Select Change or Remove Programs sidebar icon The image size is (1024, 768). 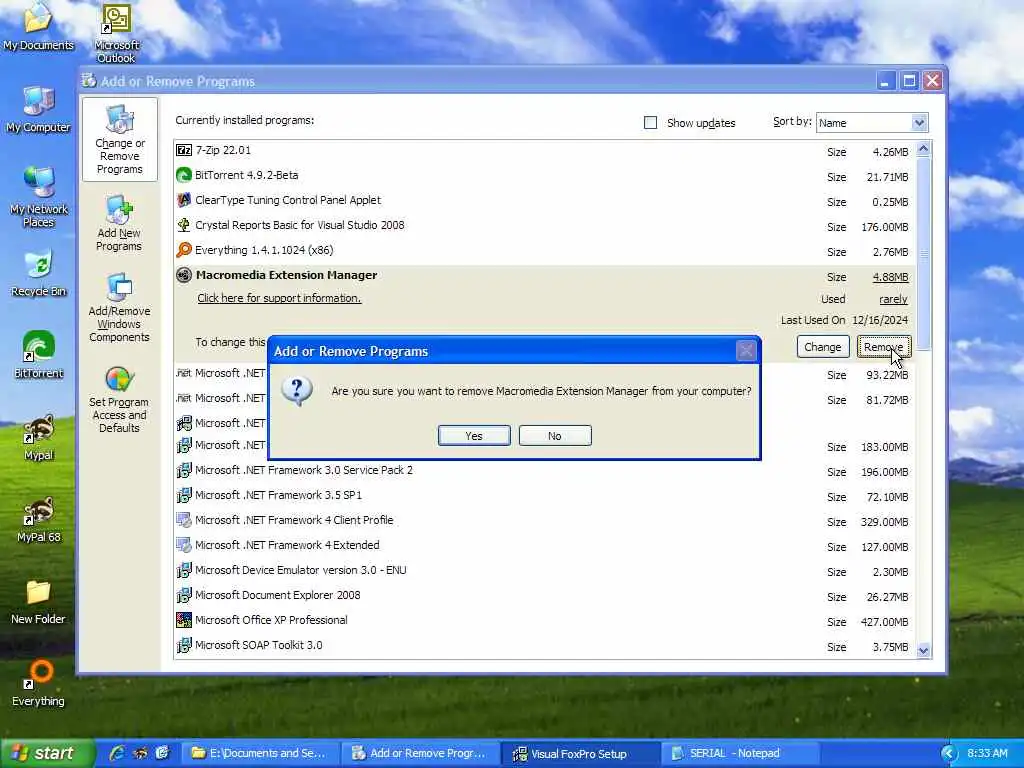click(x=120, y=139)
